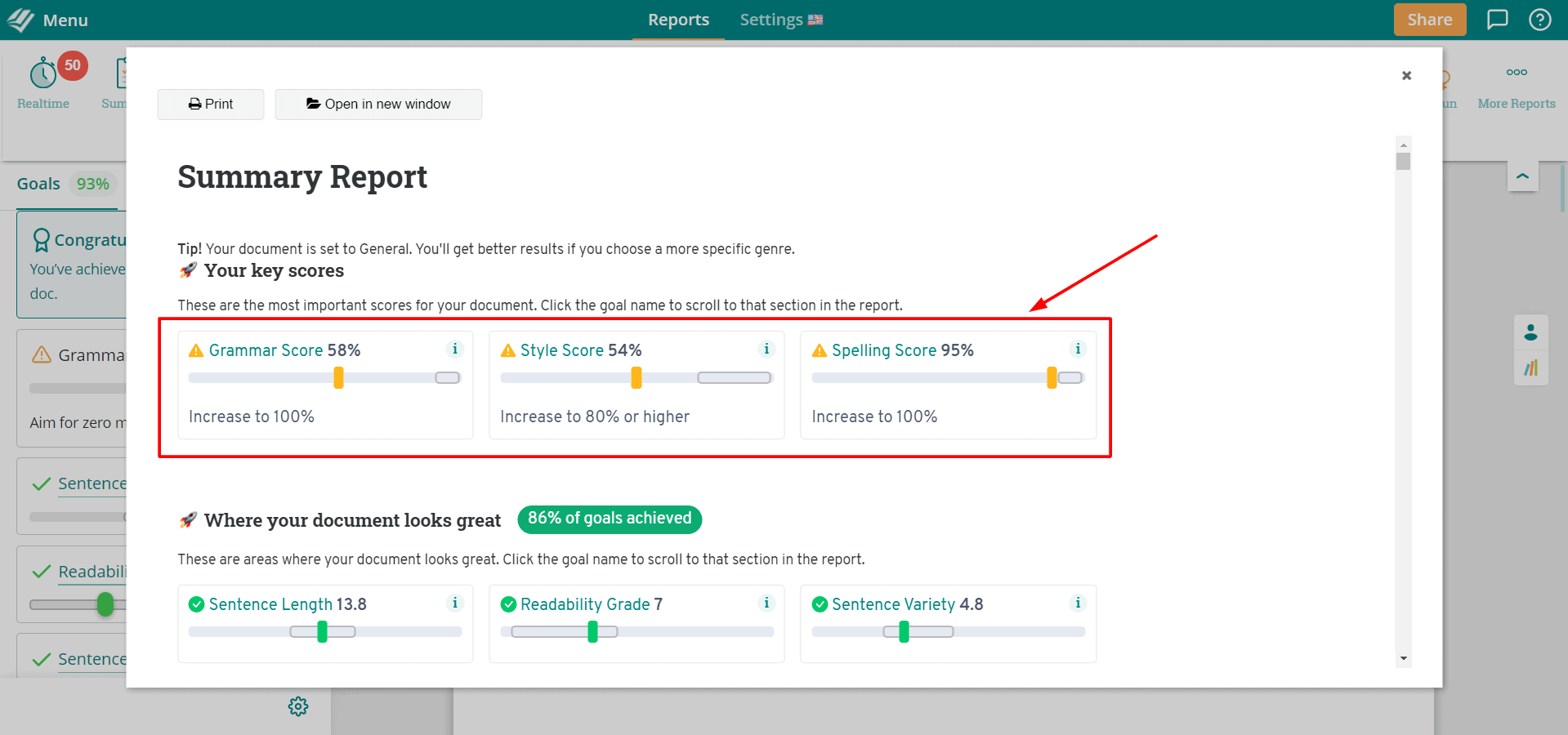Click the Spelling Score info icon
This screenshot has height=735, width=1568.
(1078, 350)
